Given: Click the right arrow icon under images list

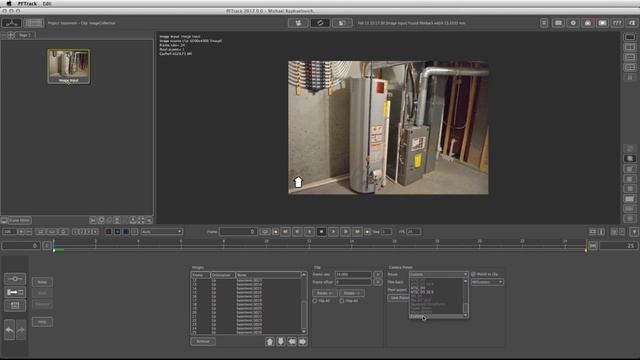Looking at the screenshot, I should (303, 342).
